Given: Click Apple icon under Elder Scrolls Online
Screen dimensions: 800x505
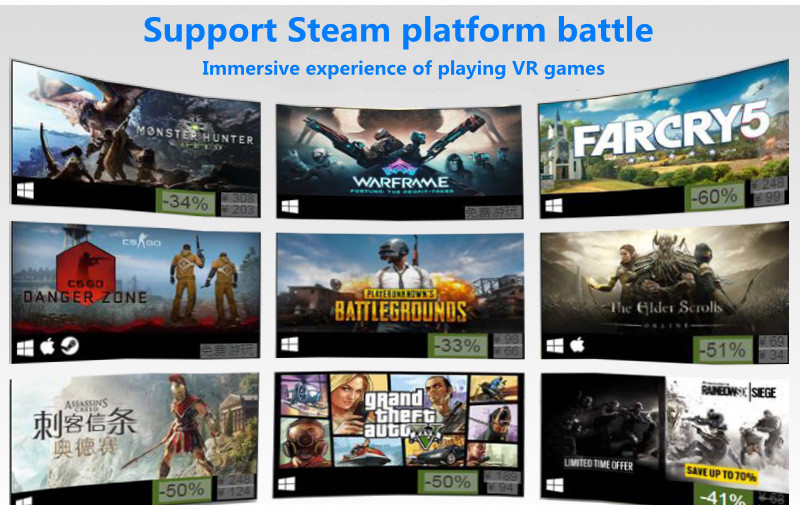Looking at the screenshot, I should pos(577,345).
